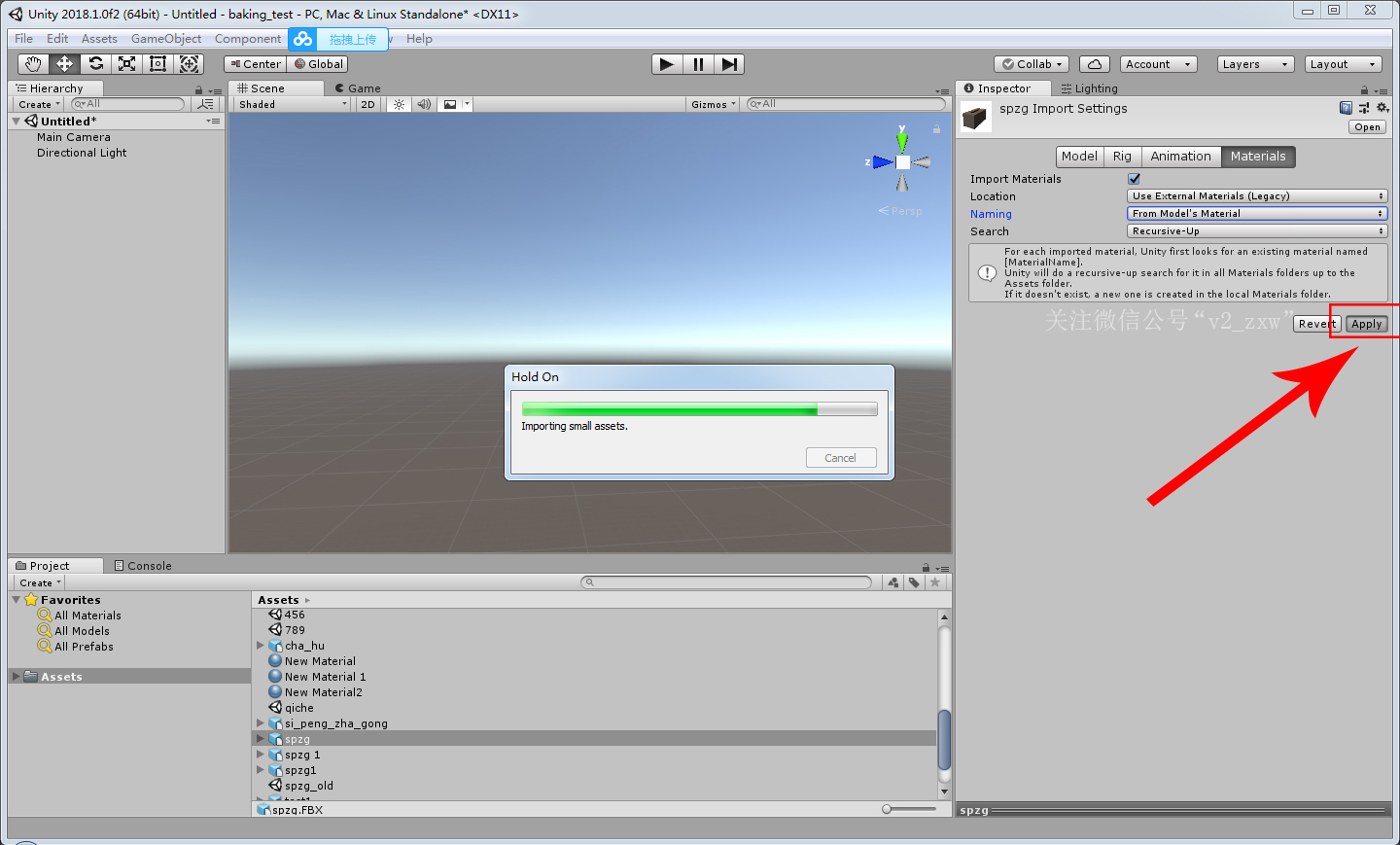Cancel the Hold On import dialog
Viewport: 1400px width, 845px height.
(841, 458)
